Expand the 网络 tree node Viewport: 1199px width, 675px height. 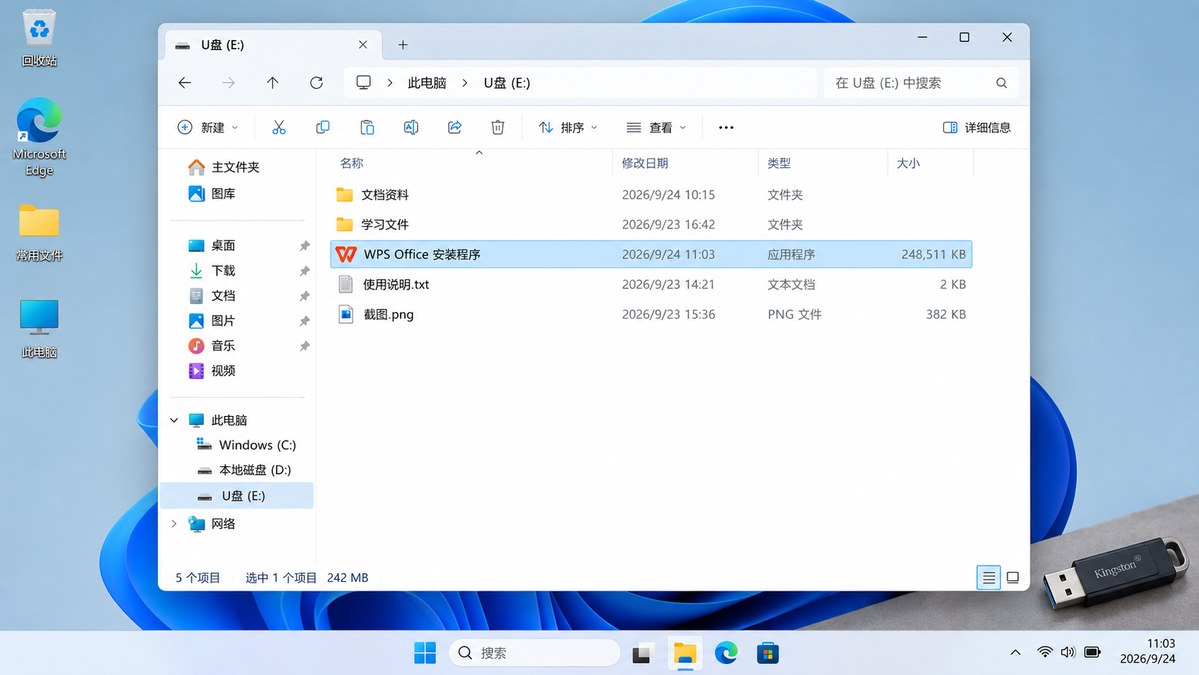click(174, 524)
